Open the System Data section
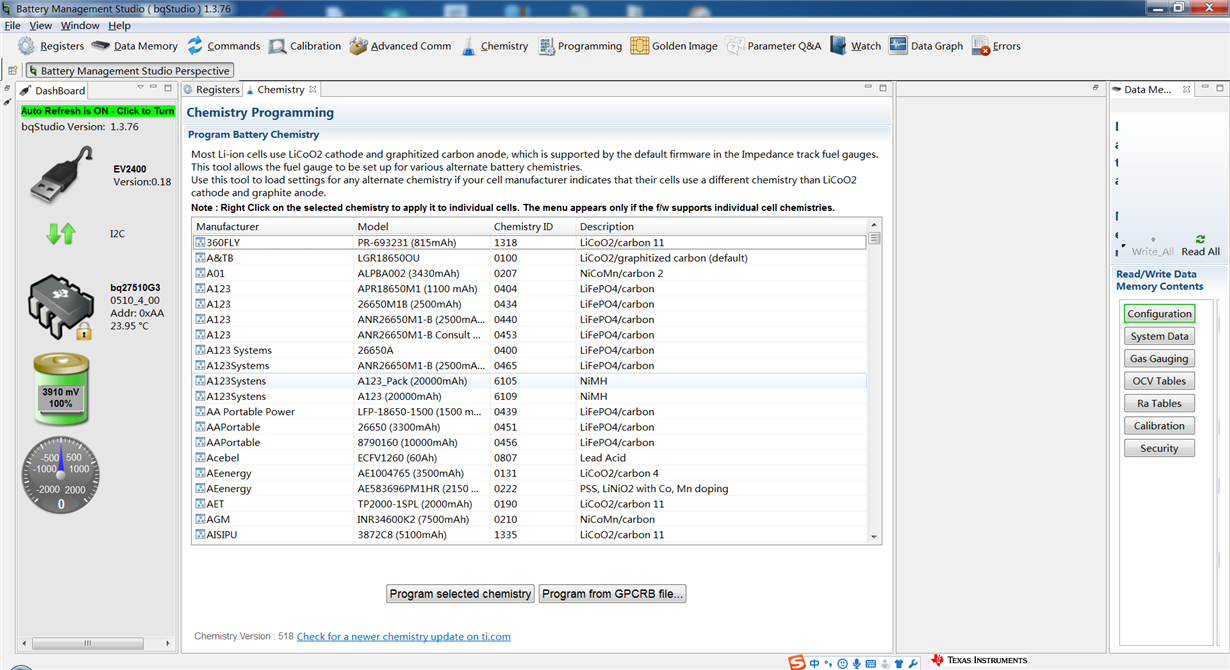The image size is (1230, 670). click(1159, 336)
